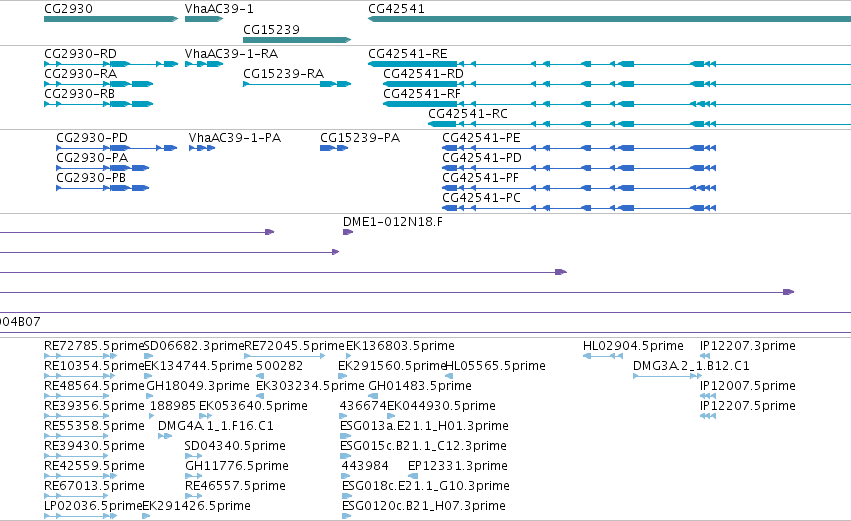The height and width of the screenshot is (521, 851).
Task: Click the CG42541-PF protein label
Action: [x=480, y=178]
